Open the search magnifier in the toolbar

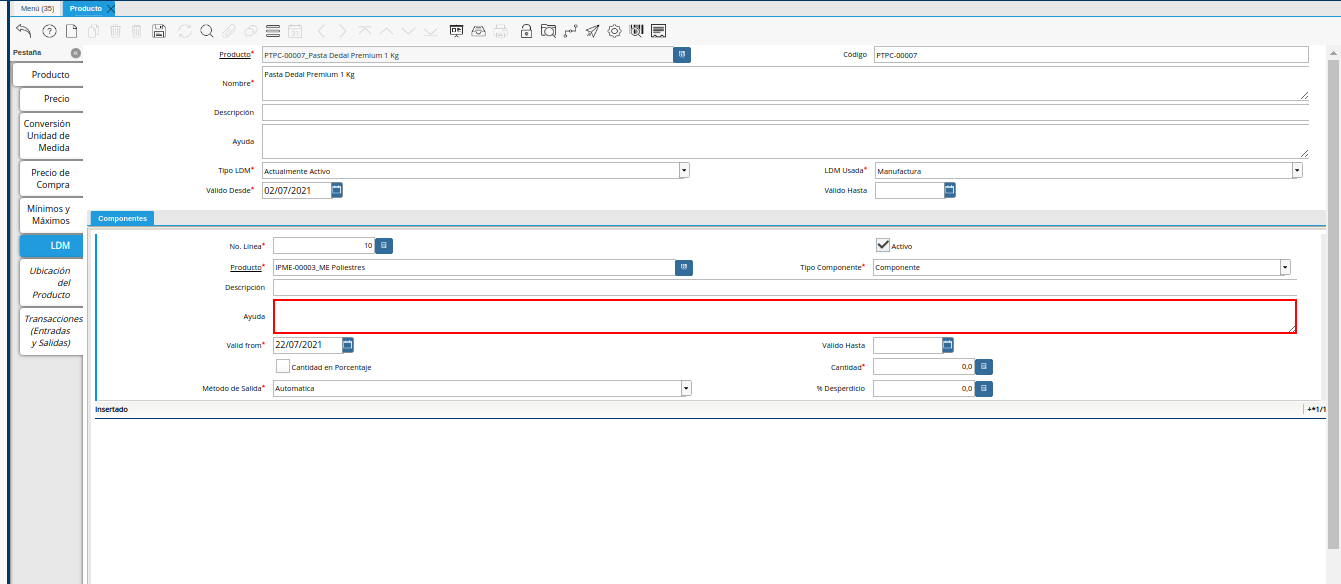click(206, 31)
